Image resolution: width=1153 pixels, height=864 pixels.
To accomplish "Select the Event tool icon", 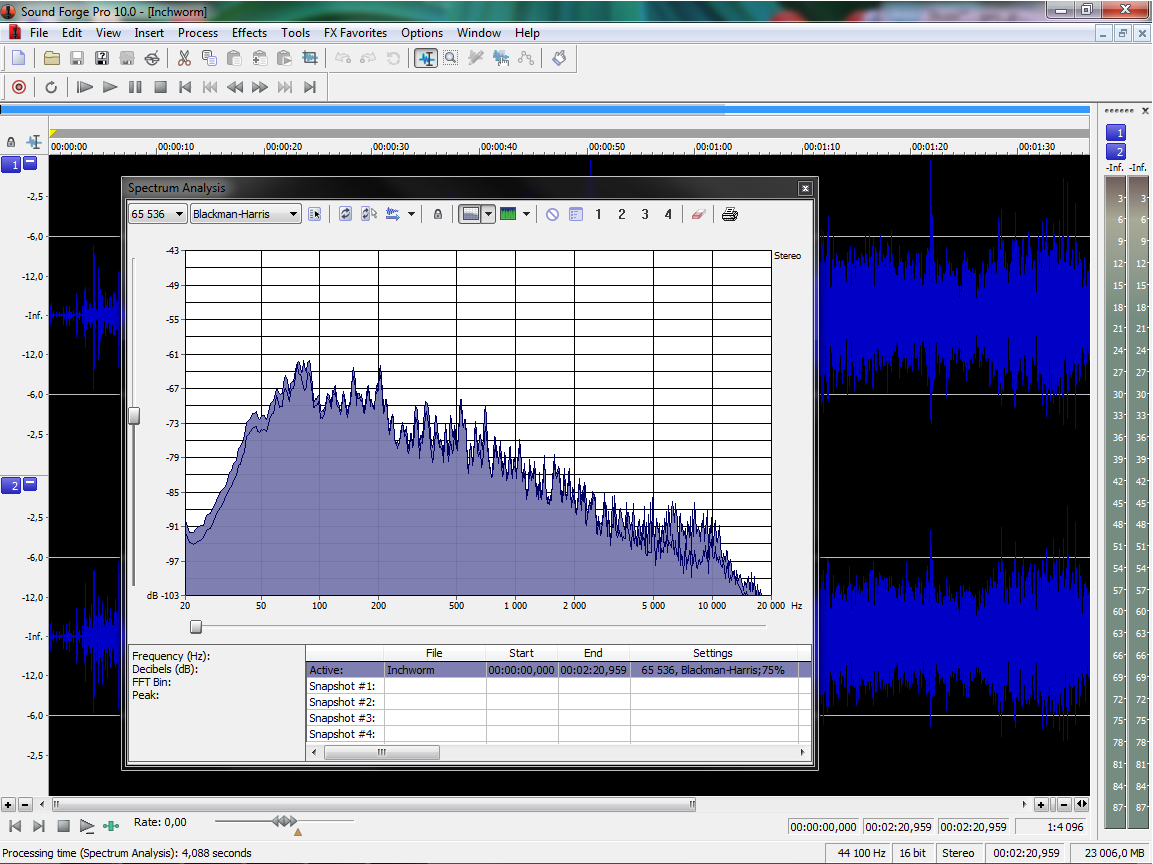I will click(x=501, y=58).
